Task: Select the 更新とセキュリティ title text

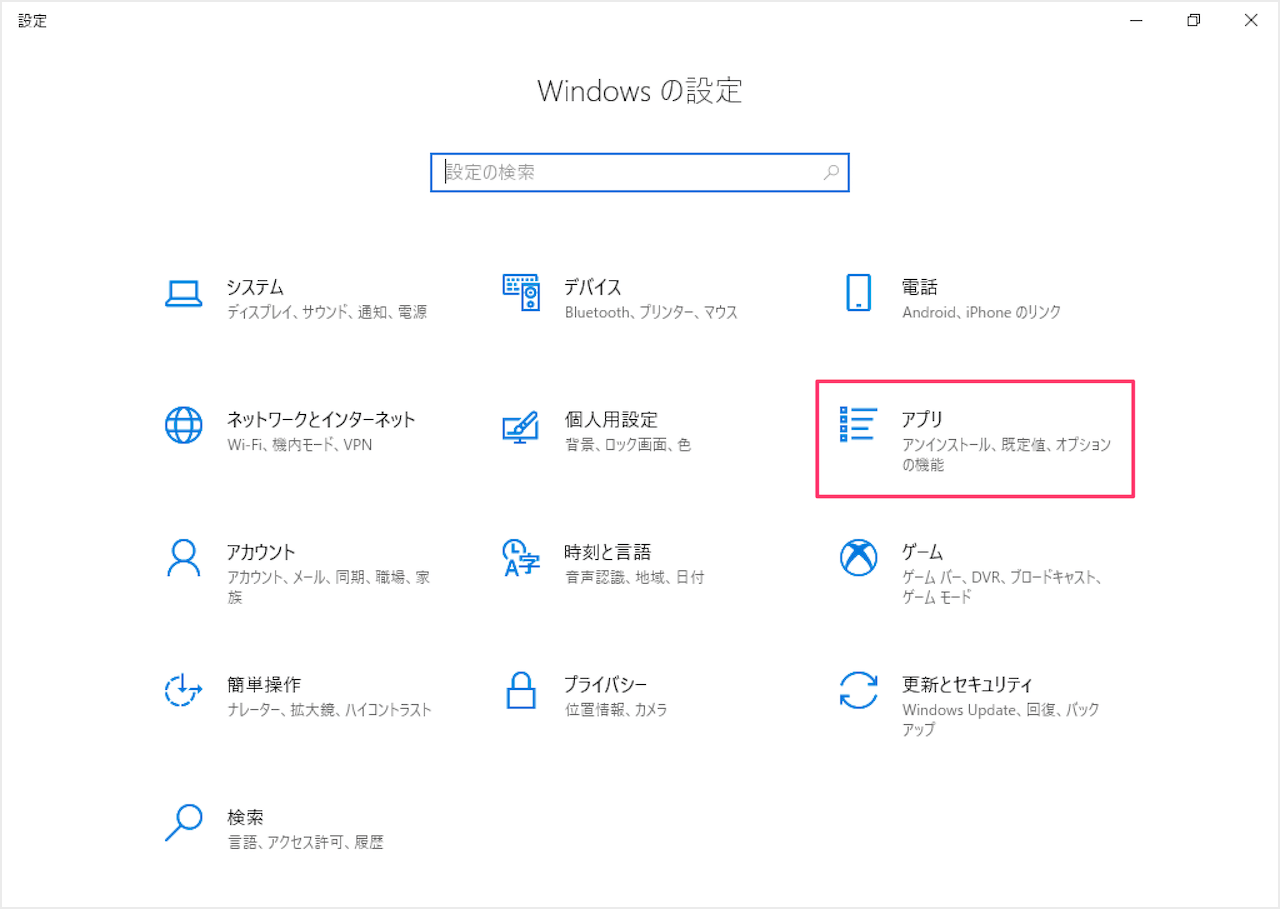Action: click(x=967, y=685)
